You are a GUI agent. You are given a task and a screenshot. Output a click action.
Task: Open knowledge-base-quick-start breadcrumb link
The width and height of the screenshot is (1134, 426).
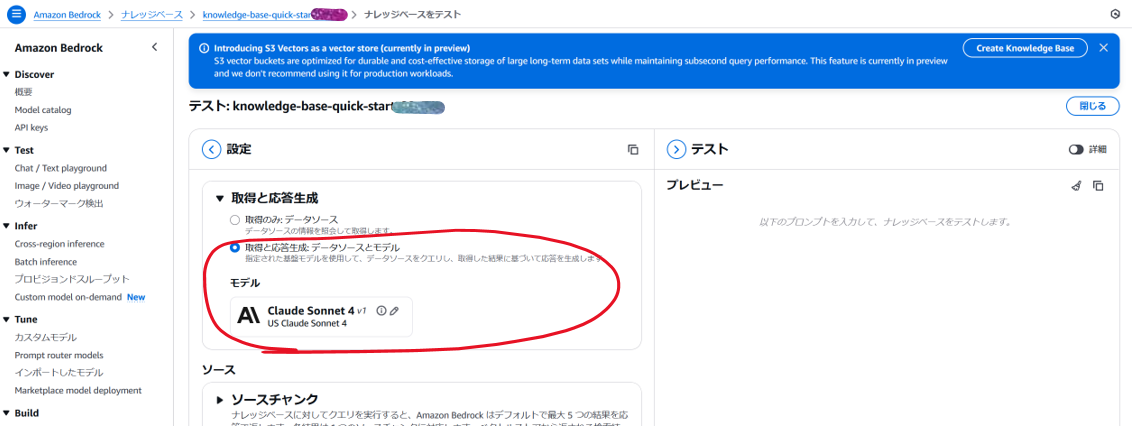tap(275, 14)
